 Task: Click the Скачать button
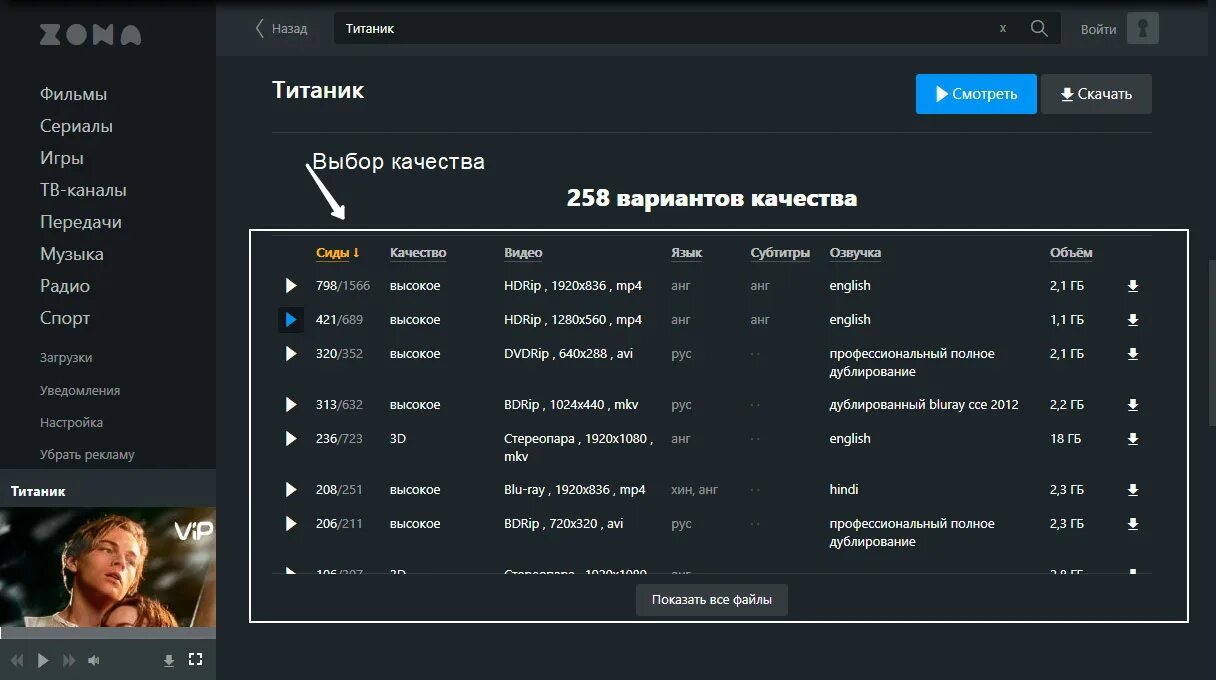point(1096,94)
